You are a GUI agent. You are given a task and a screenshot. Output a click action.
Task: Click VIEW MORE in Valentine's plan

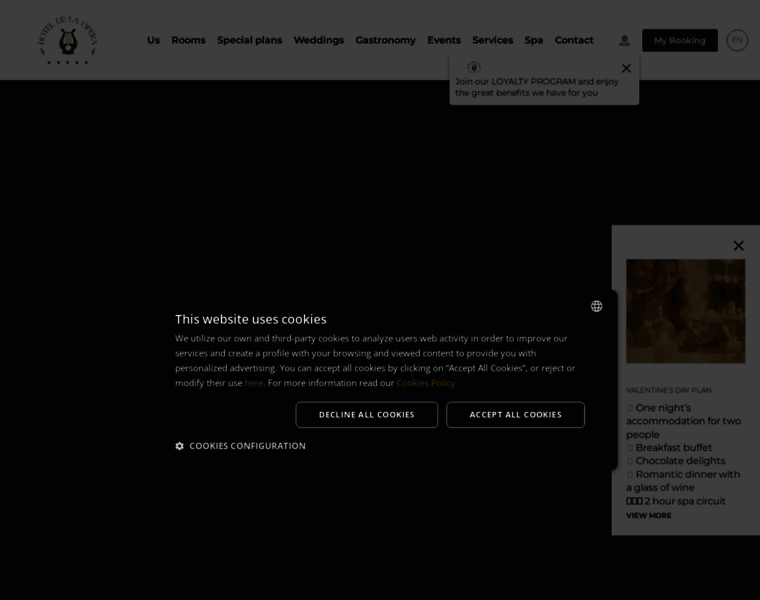pyautogui.click(x=649, y=516)
